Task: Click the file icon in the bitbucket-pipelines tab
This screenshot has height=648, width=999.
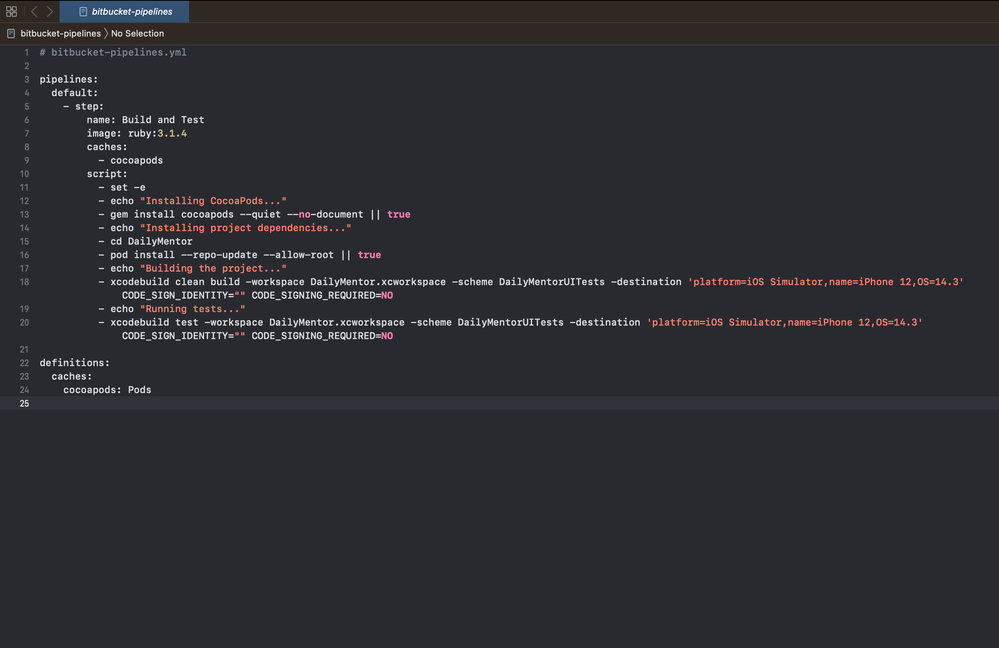Action: pyautogui.click(x=83, y=11)
